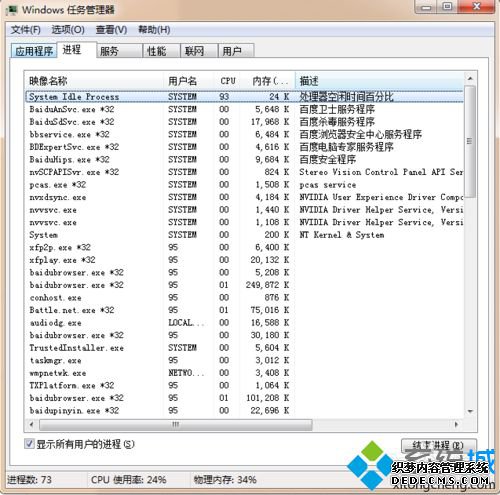This screenshot has width=500, height=495.
Task: Open the 查看(V) menu
Action: point(111,30)
